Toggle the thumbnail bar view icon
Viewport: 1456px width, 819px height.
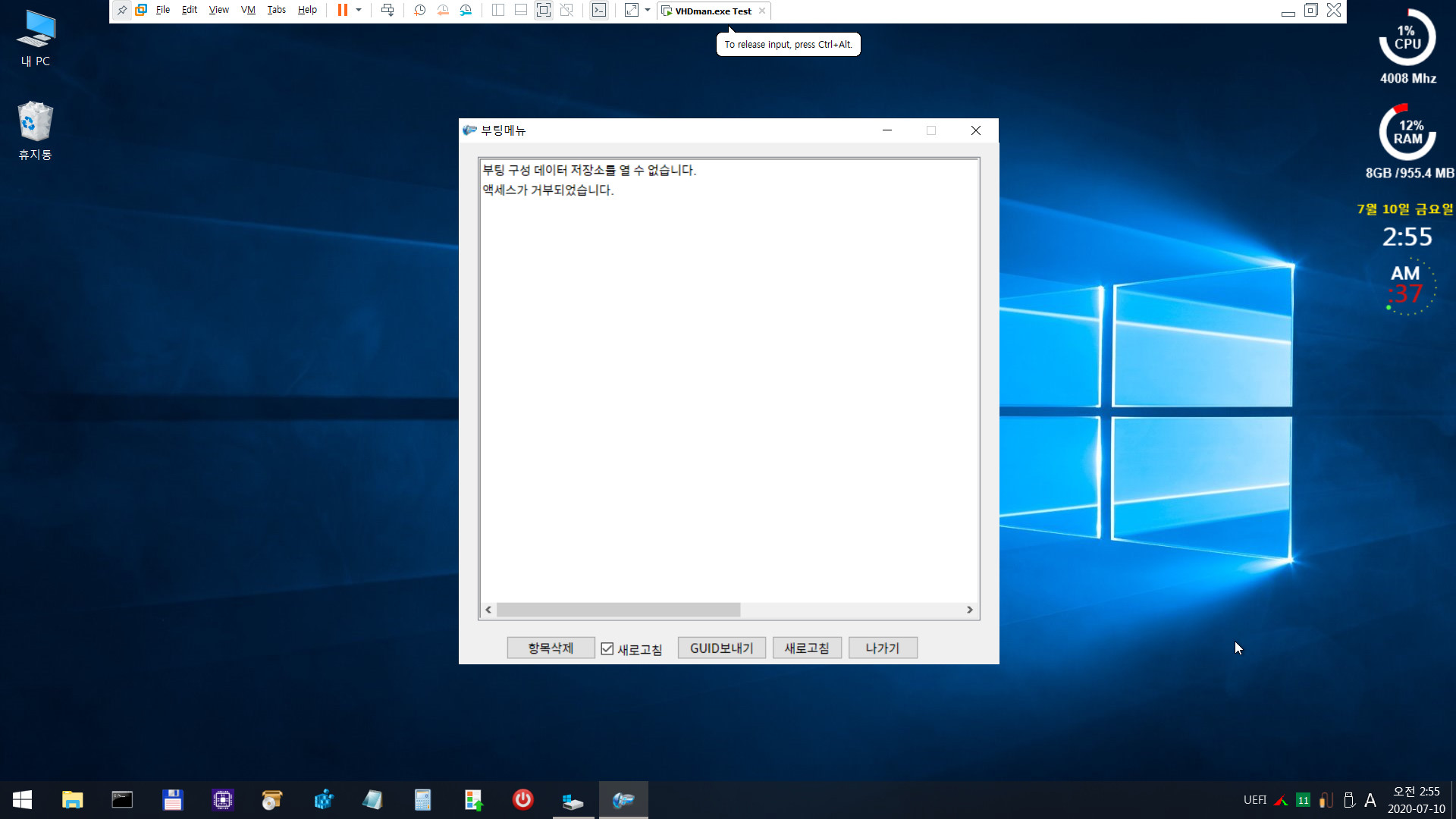521,11
